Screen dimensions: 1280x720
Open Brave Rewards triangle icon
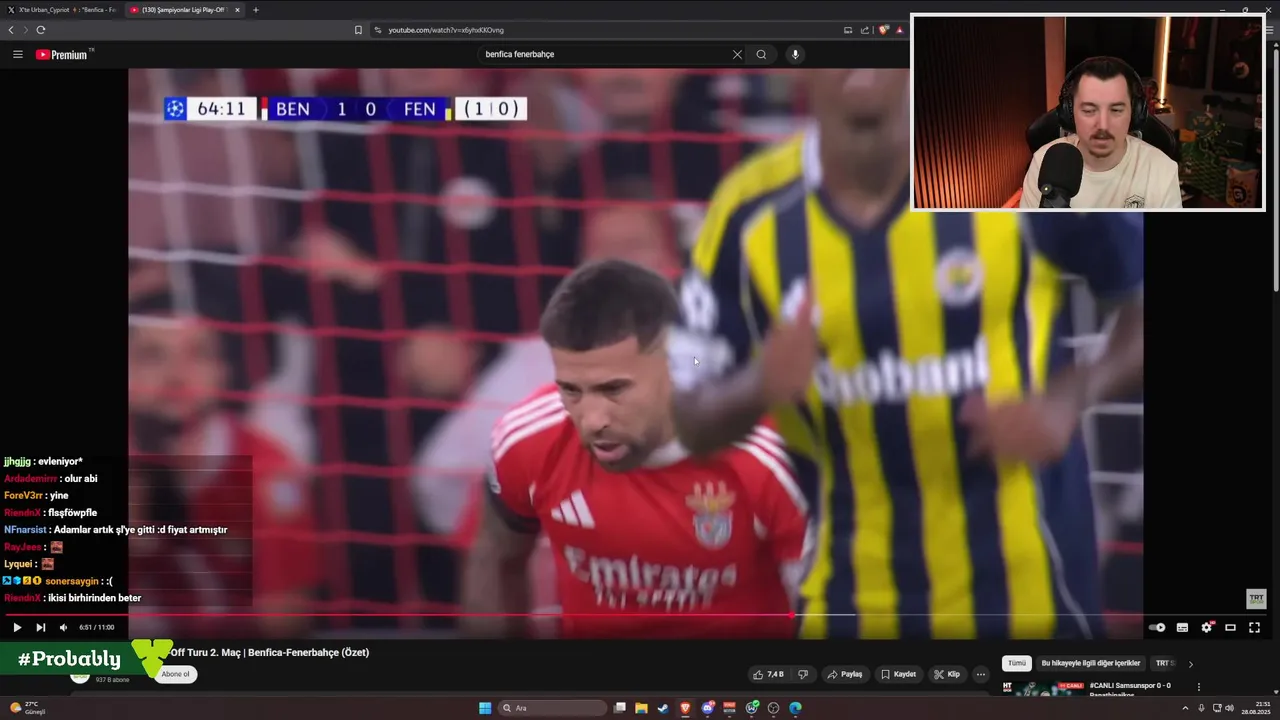click(x=900, y=30)
